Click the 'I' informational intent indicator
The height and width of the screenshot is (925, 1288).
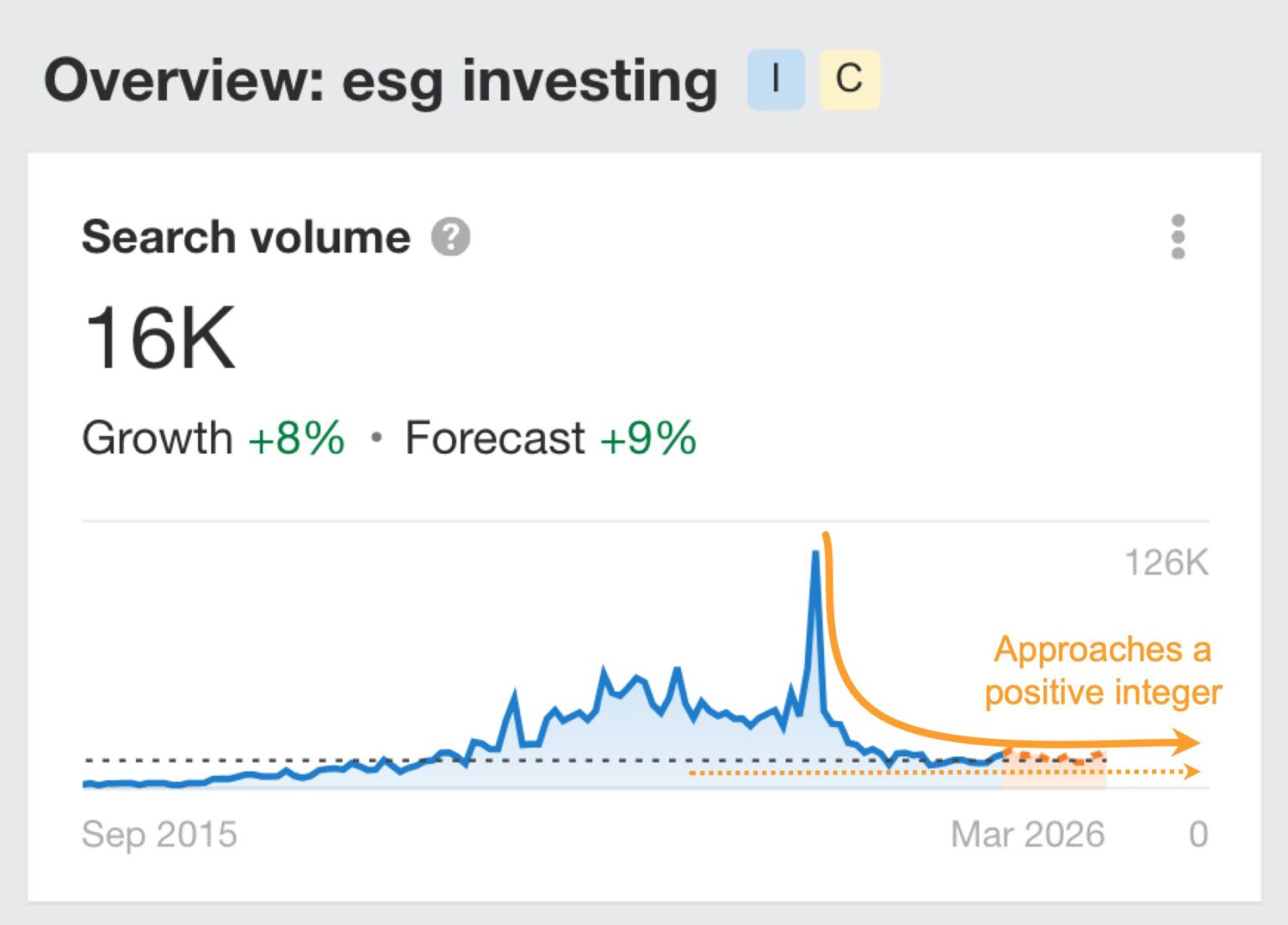pyautogui.click(x=774, y=81)
